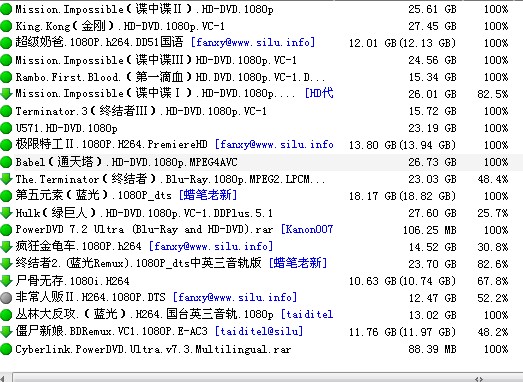Image resolution: width=523 pixels, height=382 pixels.
Task: Click the 13.02 GB size value
Action: [x=432, y=315]
